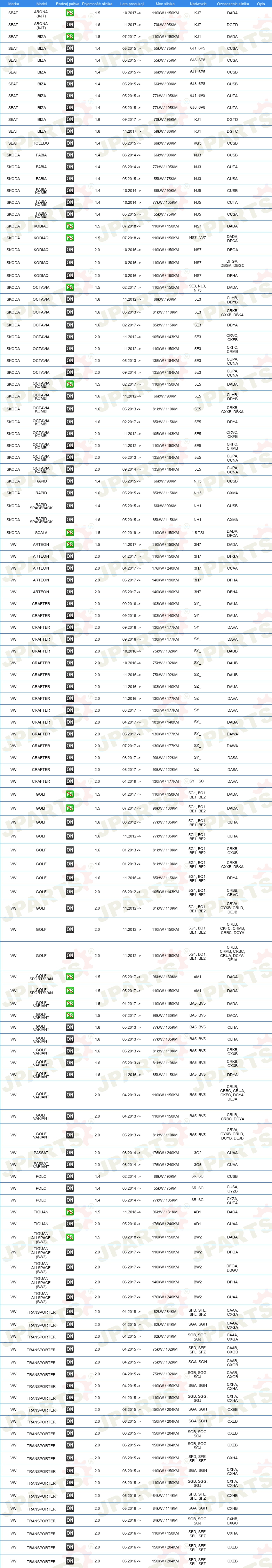The height and width of the screenshot is (1568, 272).
Task: Click the Pojemność silnika column header
Action: point(97,3)
